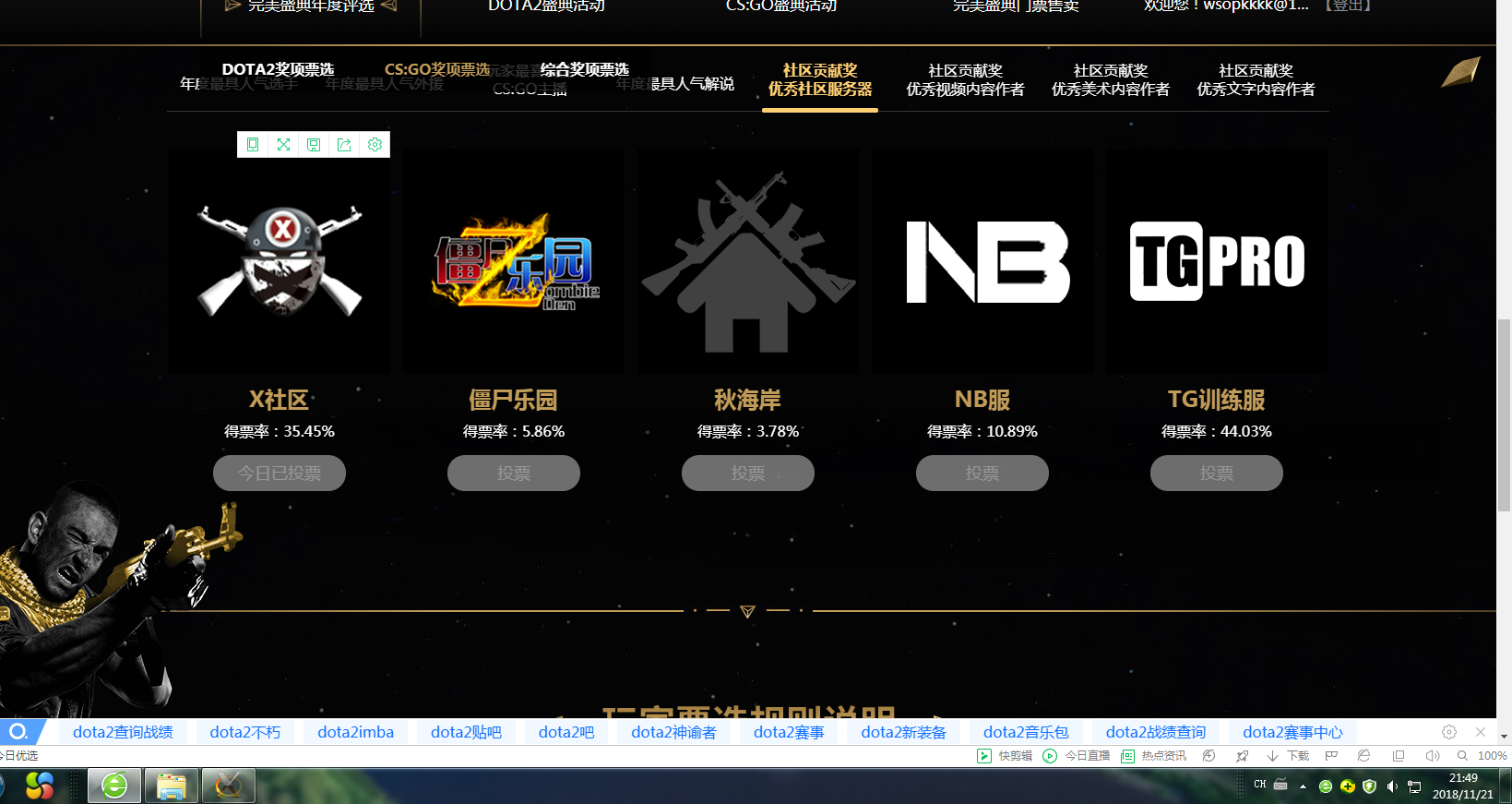The width and height of the screenshot is (1512, 804).
Task: Click the accelerator rocket icon in status bar
Action: (x=1243, y=756)
